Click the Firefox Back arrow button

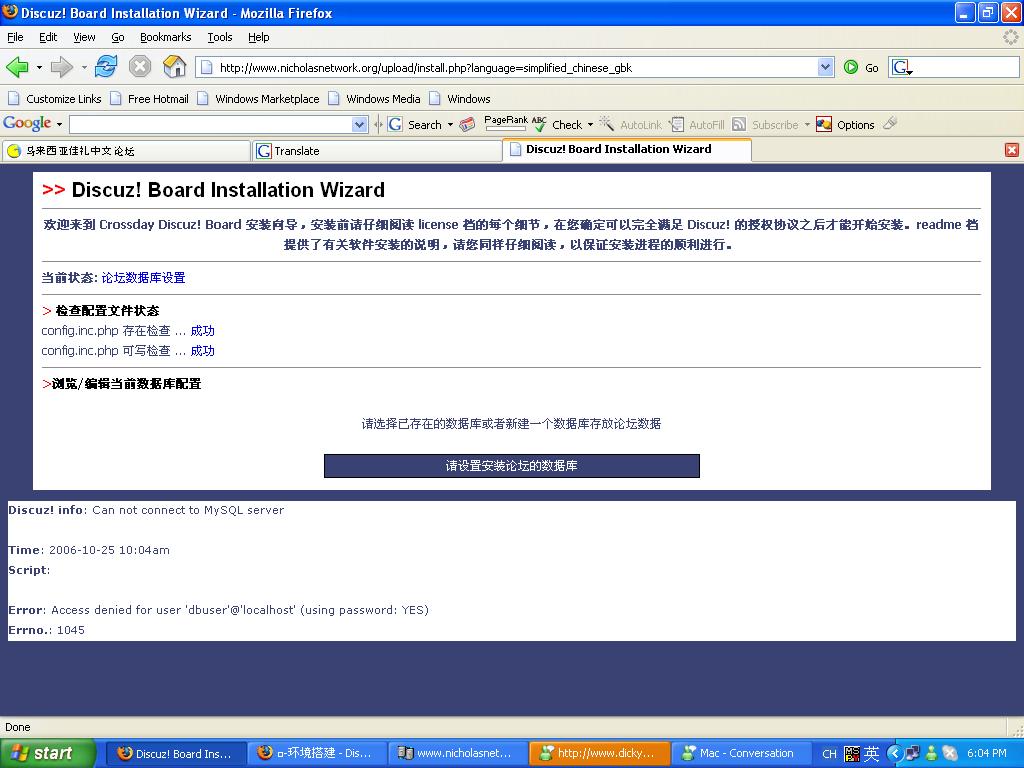click(17, 67)
